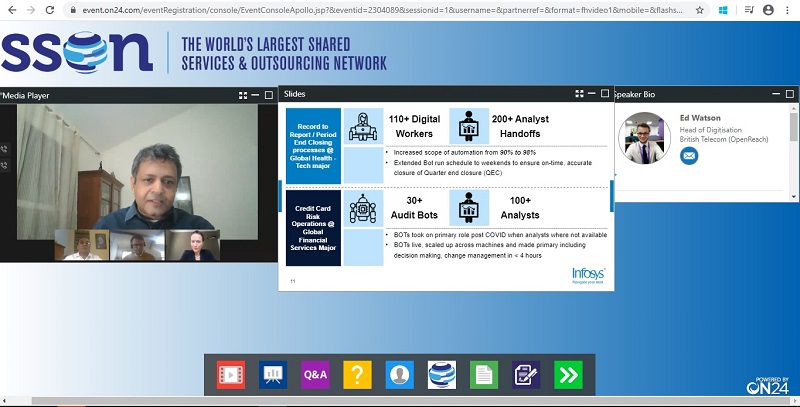The image size is (800, 407).
Task: Expand Media Player to fullscreen
Action: (x=243, y=95)
